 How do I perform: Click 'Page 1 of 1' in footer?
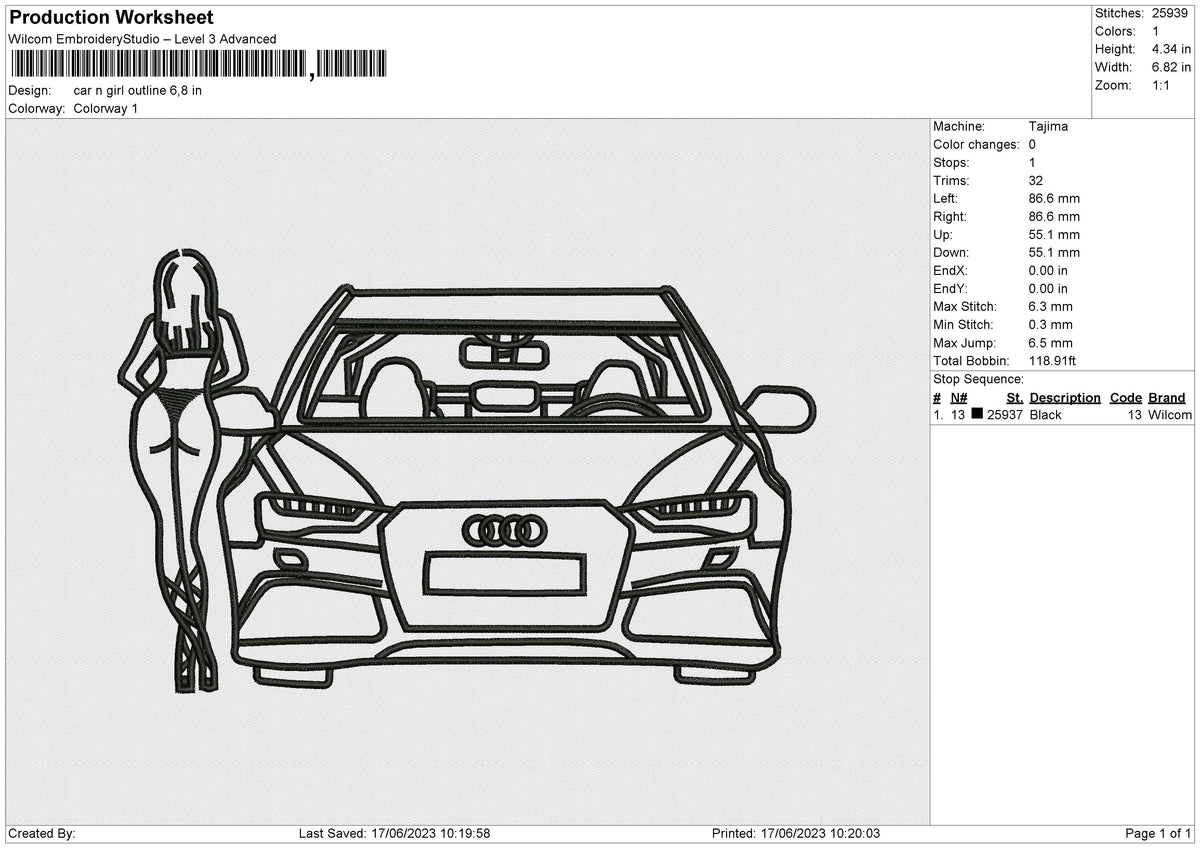click(x=1158, y=833)
